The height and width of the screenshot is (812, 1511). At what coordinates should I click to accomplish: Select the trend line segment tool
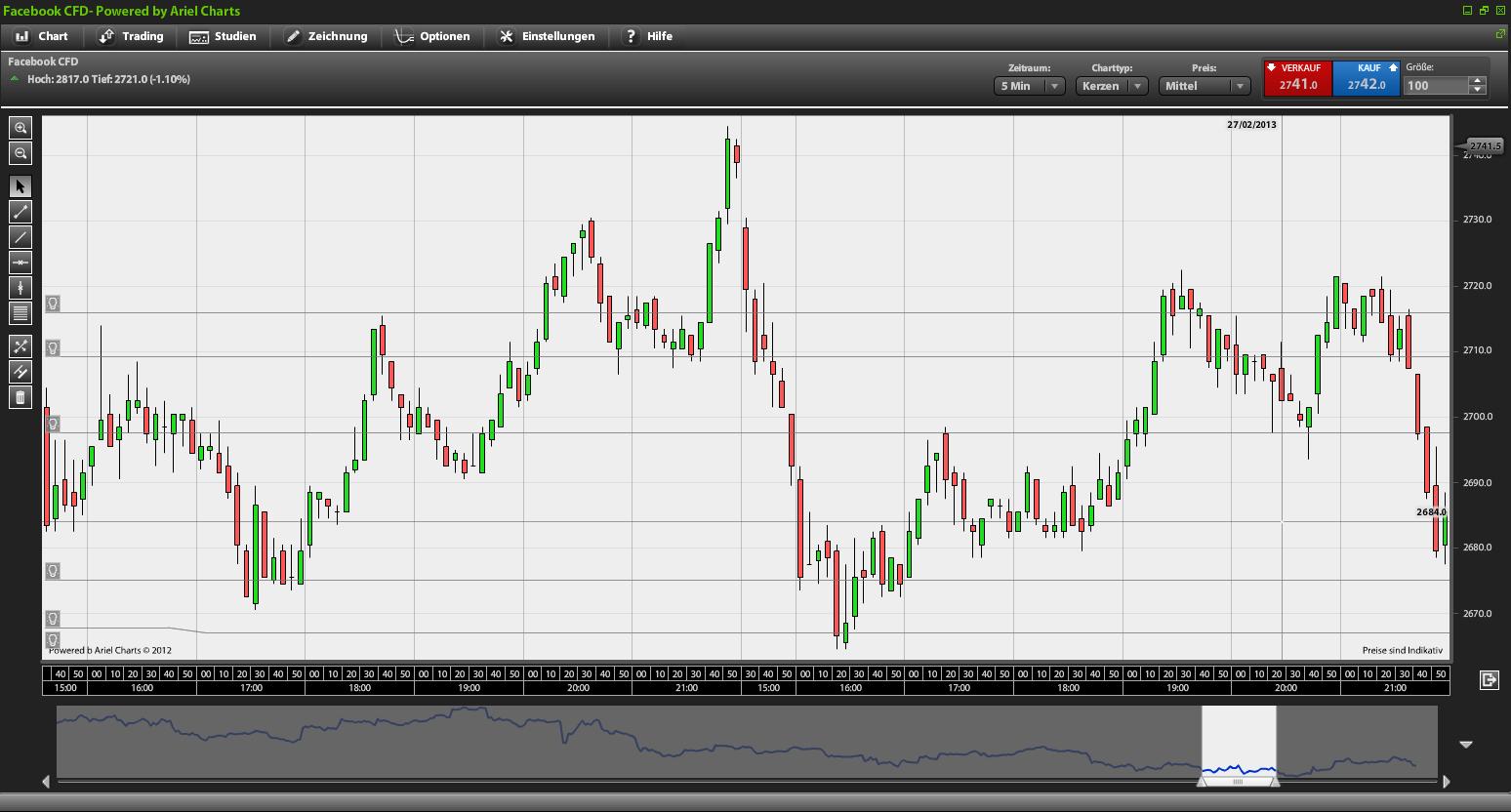point(20,212)
